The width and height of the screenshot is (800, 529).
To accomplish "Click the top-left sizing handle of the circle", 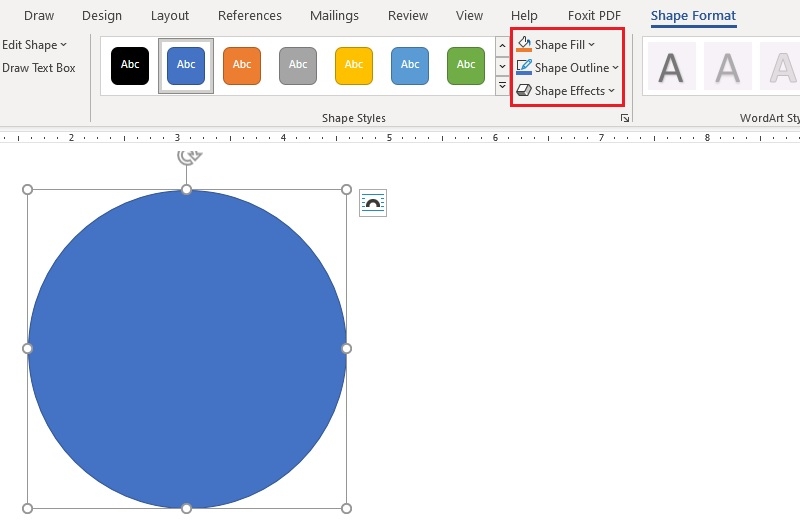I will [28, 190].
